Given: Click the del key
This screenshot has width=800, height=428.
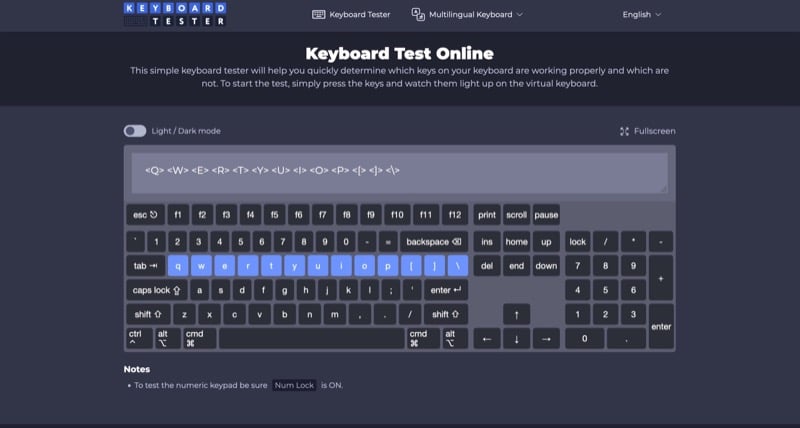Looking at the screenshot, I should pos(487,266).
